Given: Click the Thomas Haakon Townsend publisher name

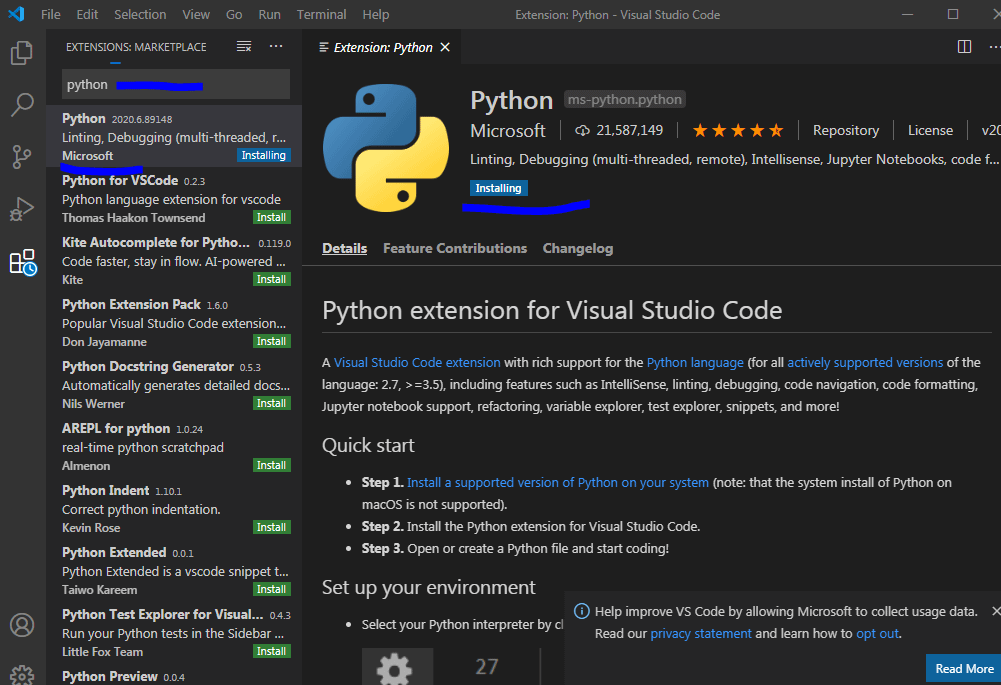Looking at the screenshot, I should [133, 218].
